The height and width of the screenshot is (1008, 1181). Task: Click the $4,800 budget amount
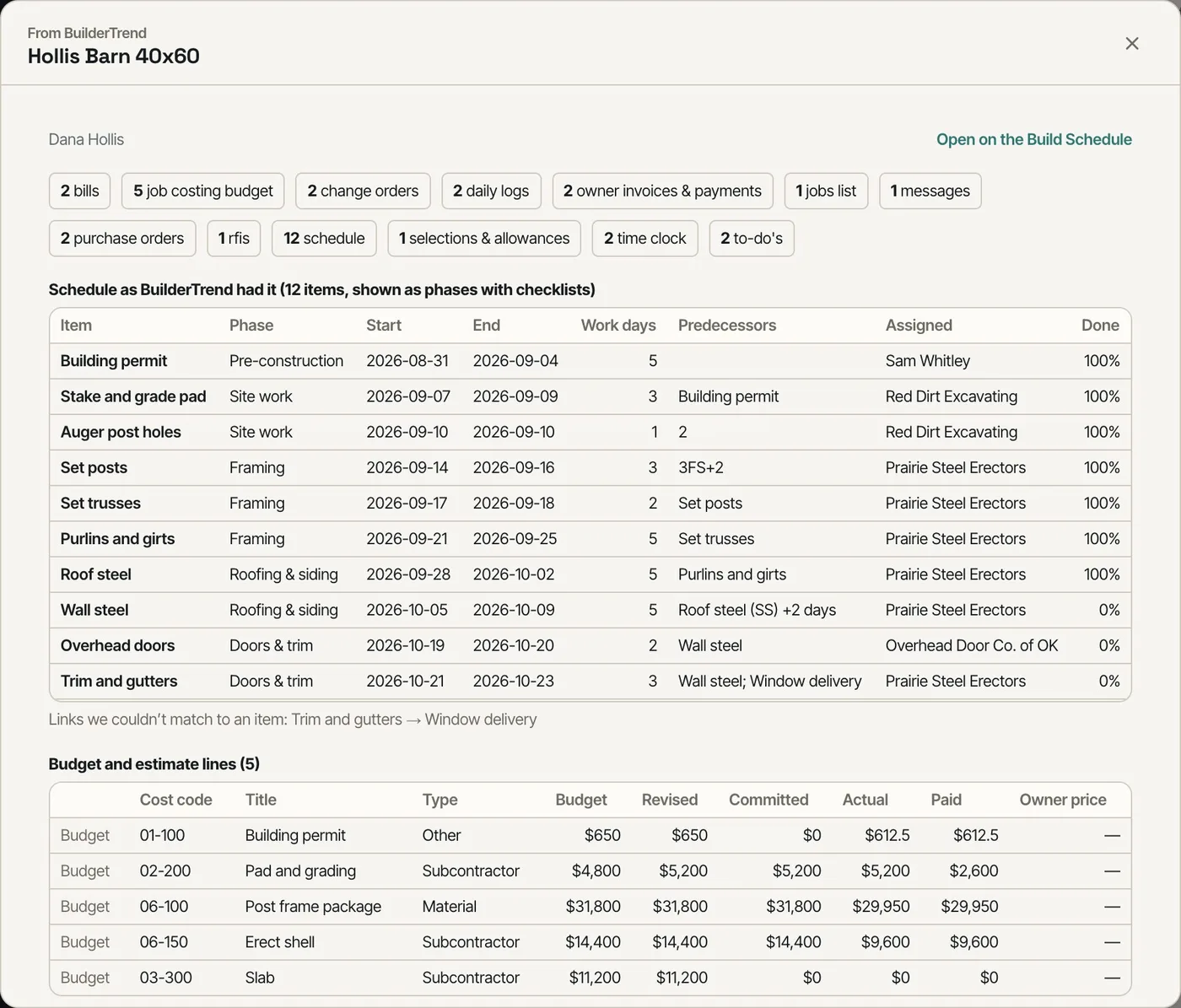(596, 871)
